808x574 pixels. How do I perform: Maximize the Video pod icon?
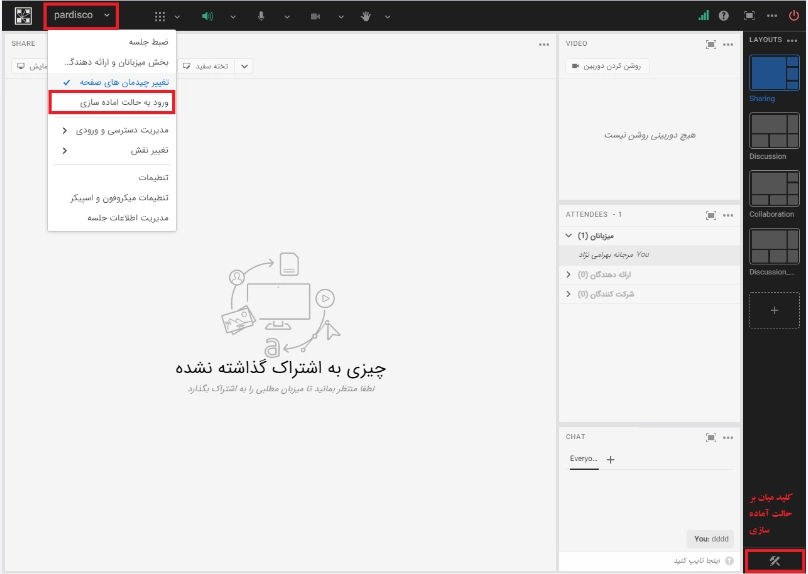click(711, 45)
